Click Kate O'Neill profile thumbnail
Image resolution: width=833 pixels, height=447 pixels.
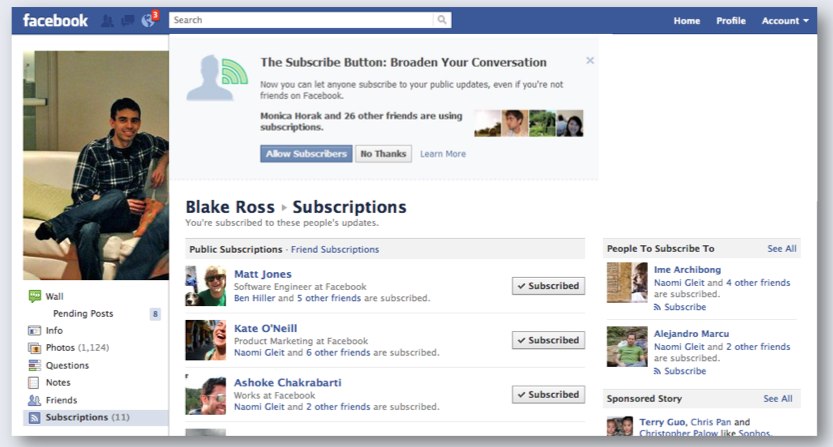pyautogui.click(x=206, y=340)
